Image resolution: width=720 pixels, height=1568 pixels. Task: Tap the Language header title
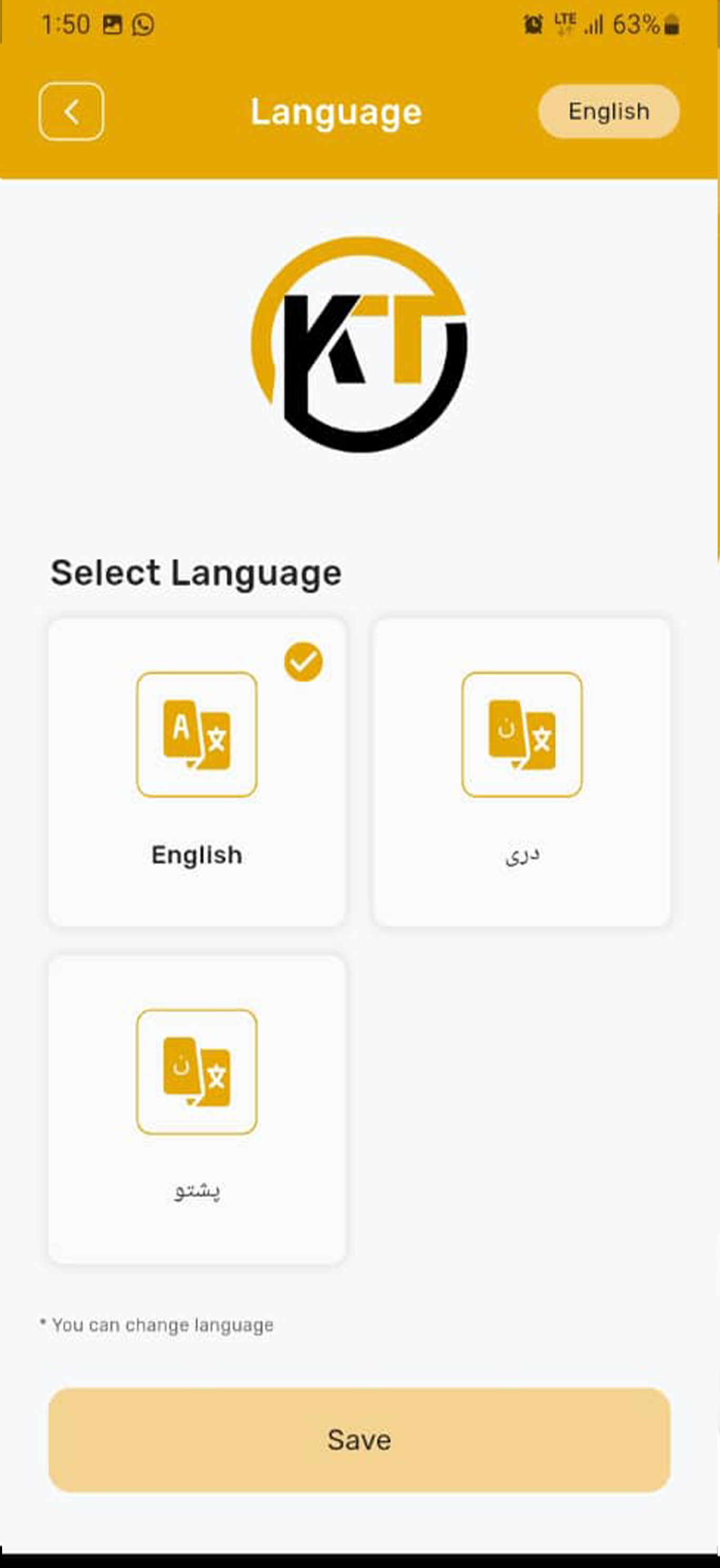click(336, 112)
